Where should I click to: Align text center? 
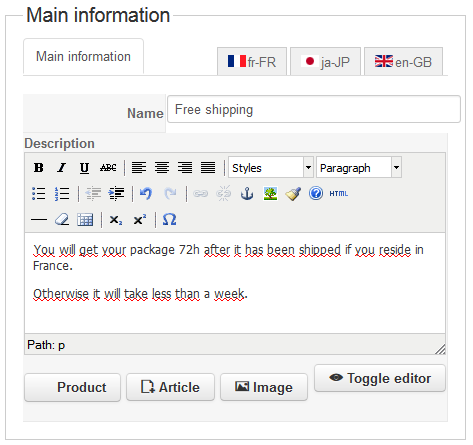tap(162, 167)
